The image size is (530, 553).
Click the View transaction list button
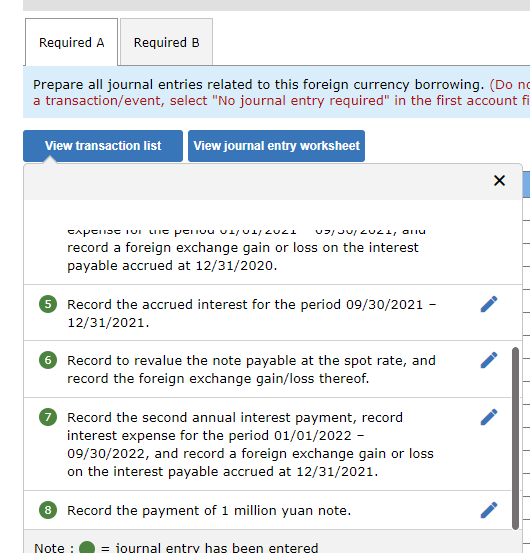[103, 146]
